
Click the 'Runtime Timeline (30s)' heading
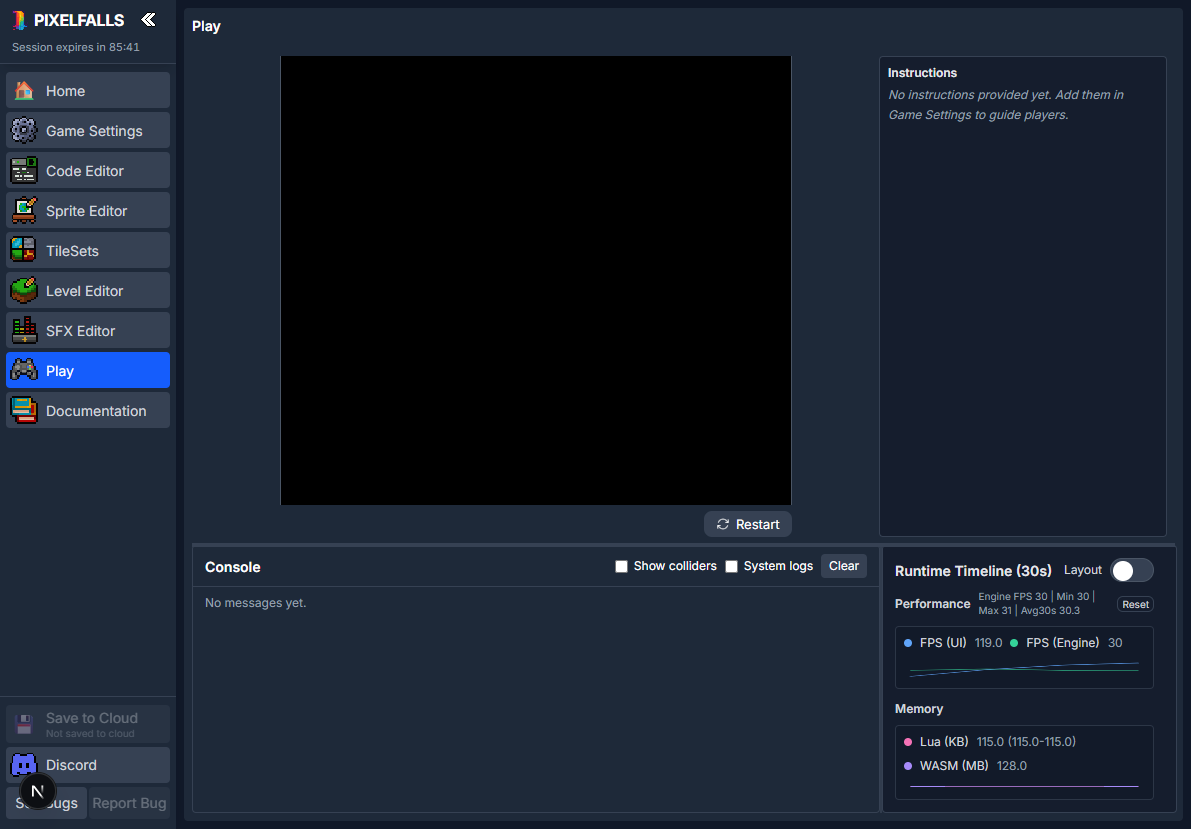(973, 571)
